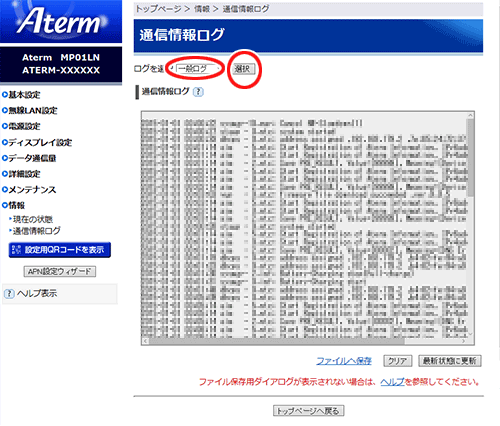Click the ファイルへ保存 link
500x426 pixels.
click(344, 361)
